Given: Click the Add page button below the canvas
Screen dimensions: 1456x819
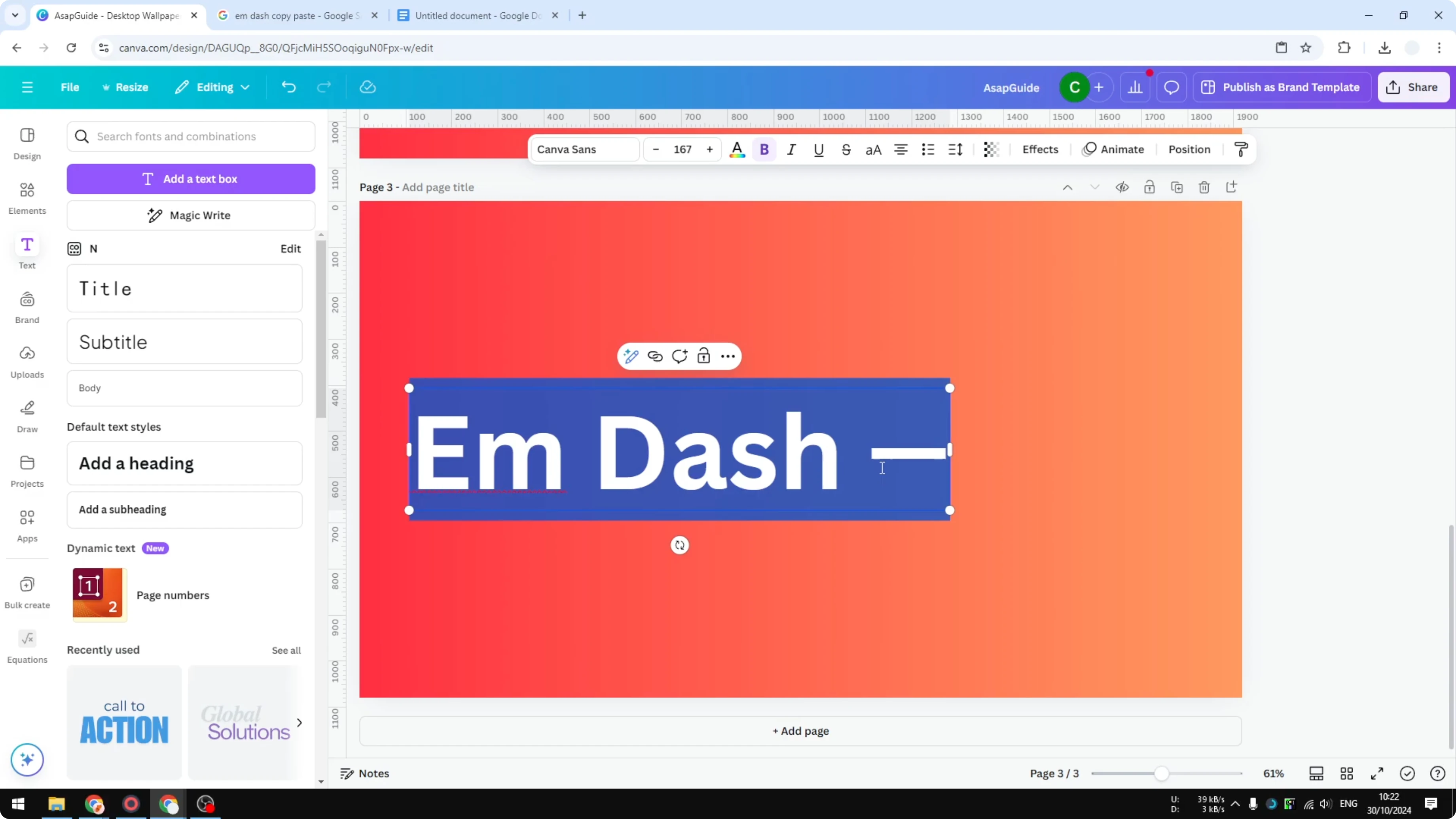Looking at the screenshot, I should pos(799,731).
